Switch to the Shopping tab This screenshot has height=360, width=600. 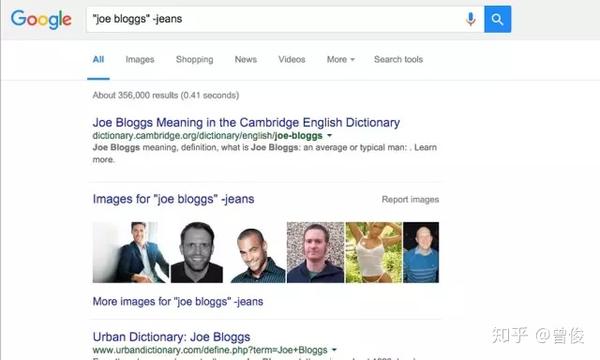tap(194, 60)
